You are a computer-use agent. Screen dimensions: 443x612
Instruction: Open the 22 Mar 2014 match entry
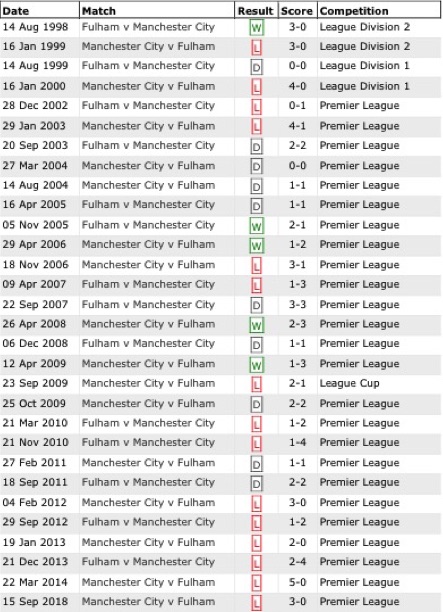coord(148,582)
